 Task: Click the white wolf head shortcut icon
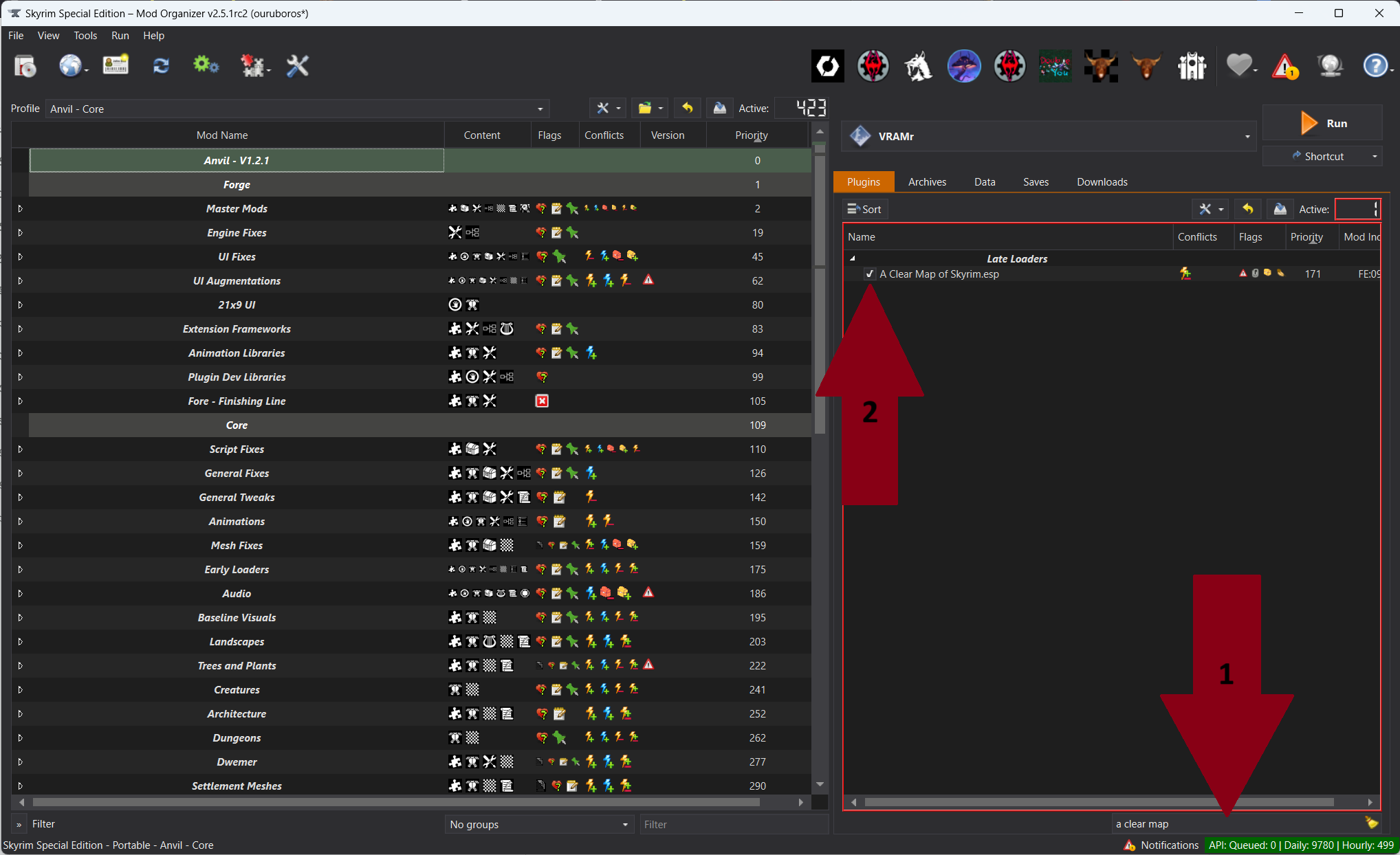pyautogui.click(x=918, y=67)
